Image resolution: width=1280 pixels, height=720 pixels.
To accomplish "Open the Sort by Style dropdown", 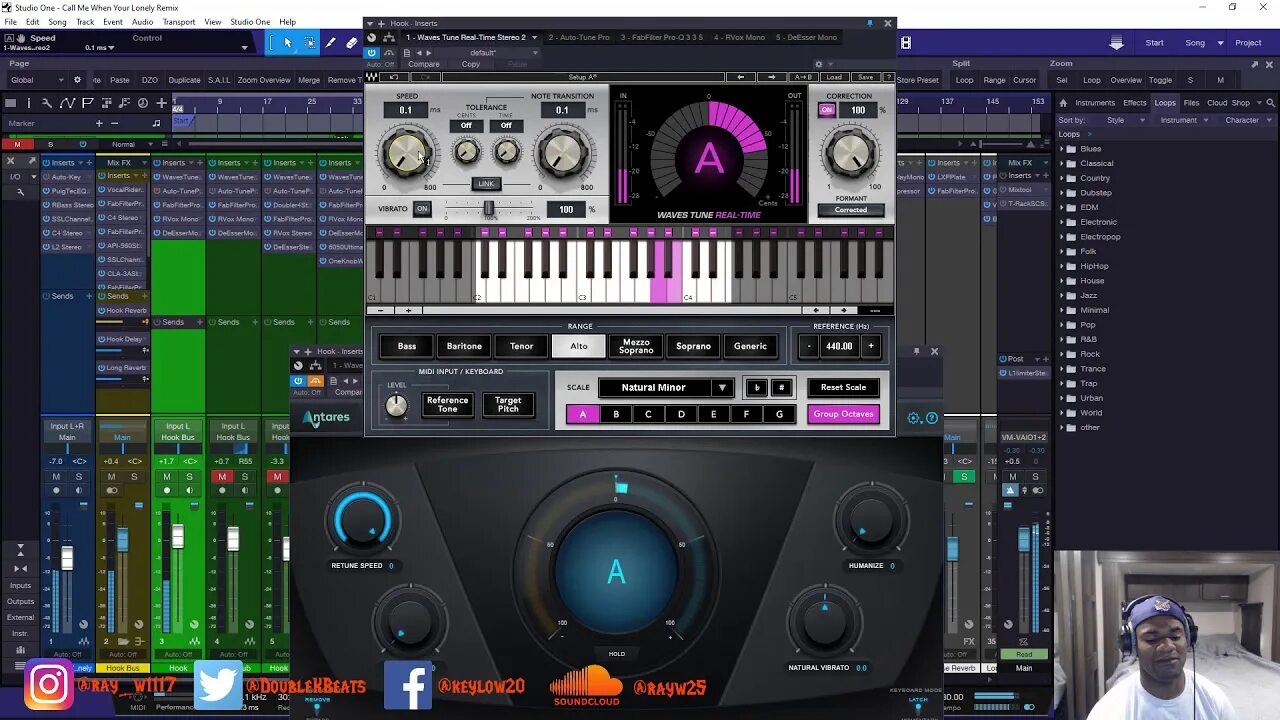I will pos(1123,120).
